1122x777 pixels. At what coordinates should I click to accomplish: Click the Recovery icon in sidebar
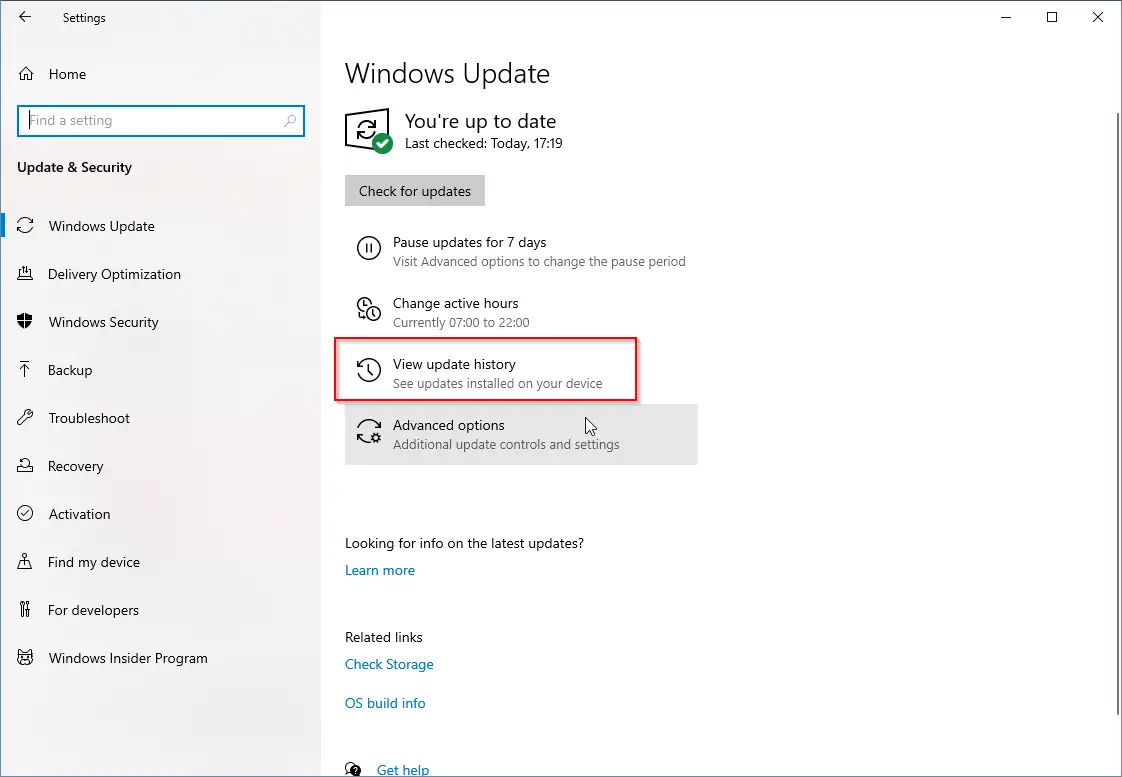click(25, 465)
